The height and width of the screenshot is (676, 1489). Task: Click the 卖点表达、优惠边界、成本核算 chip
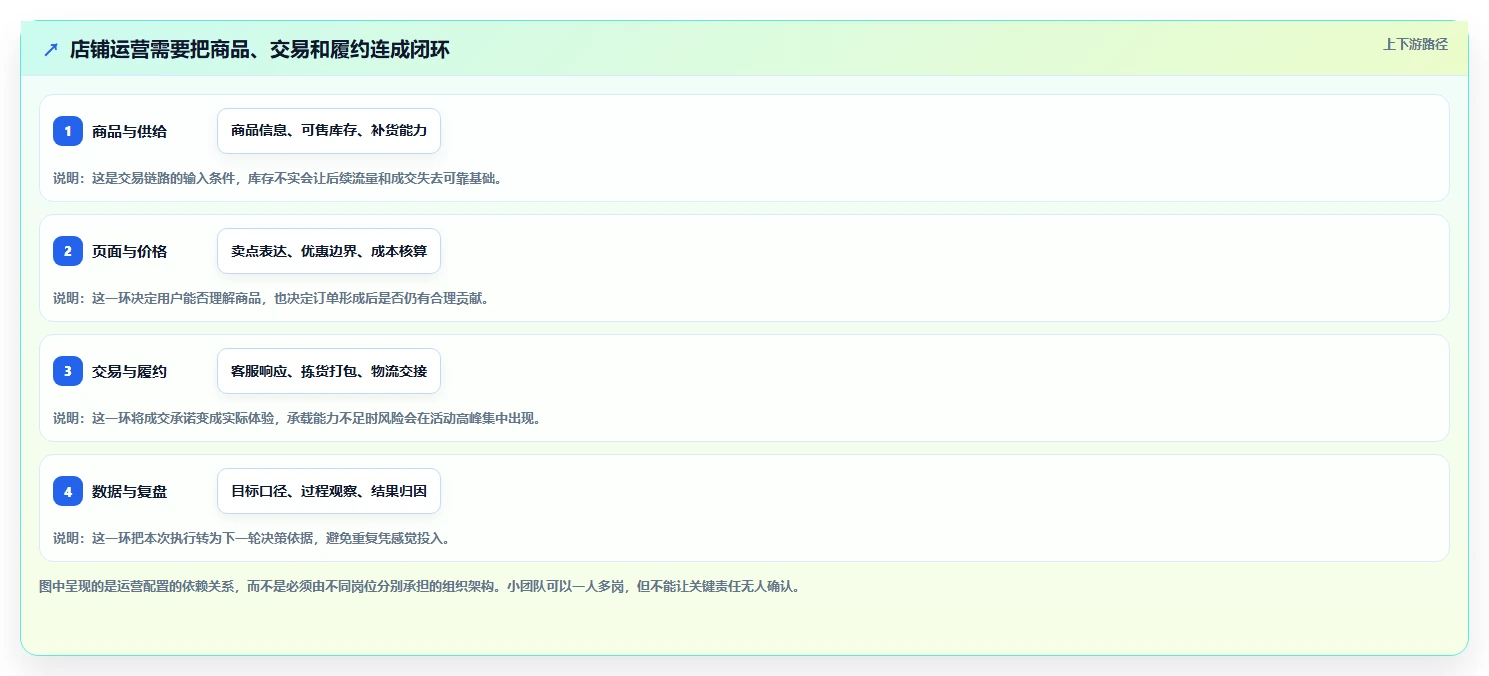[x=329, y=251]
